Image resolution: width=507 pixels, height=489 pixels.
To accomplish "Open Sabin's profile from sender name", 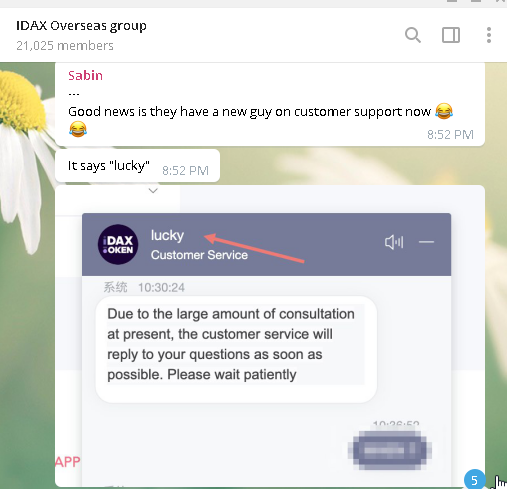I will tap(85, 76).
